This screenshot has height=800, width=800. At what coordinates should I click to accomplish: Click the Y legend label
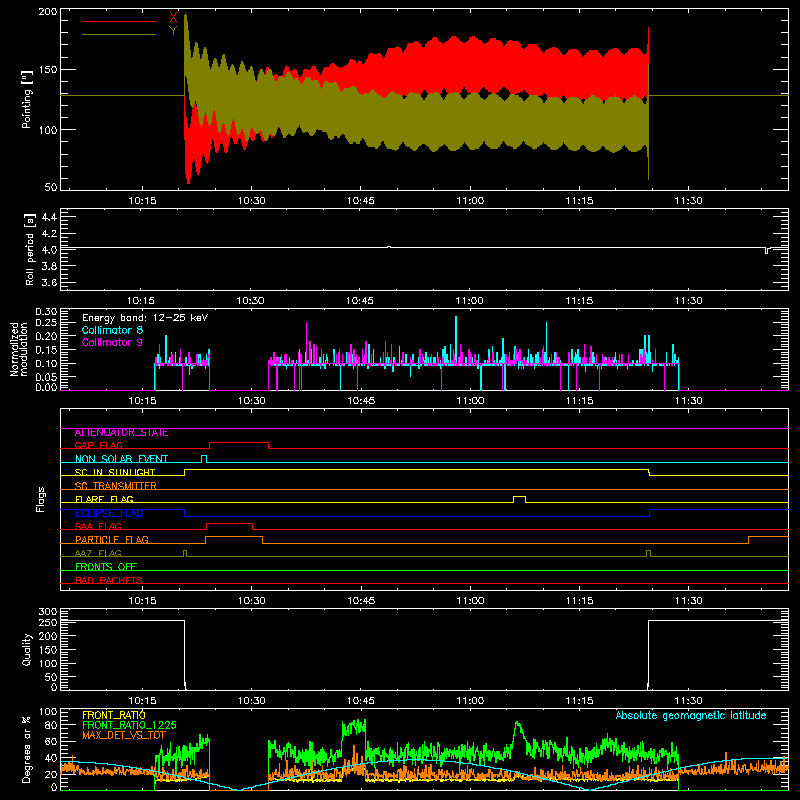tap(173, 31)
